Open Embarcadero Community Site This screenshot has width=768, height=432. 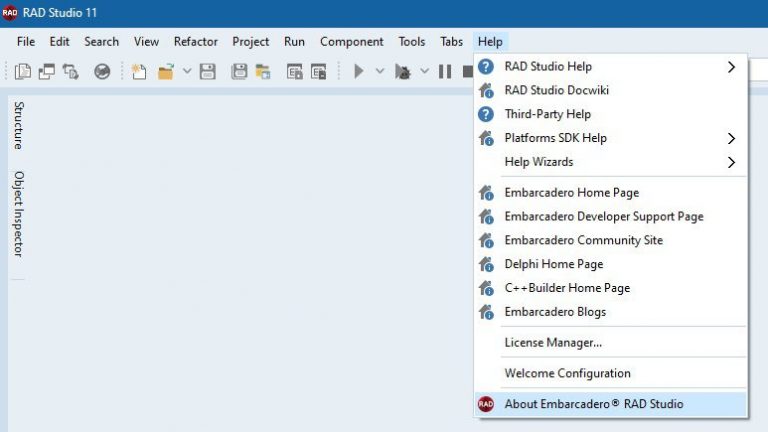pos(611,240)
